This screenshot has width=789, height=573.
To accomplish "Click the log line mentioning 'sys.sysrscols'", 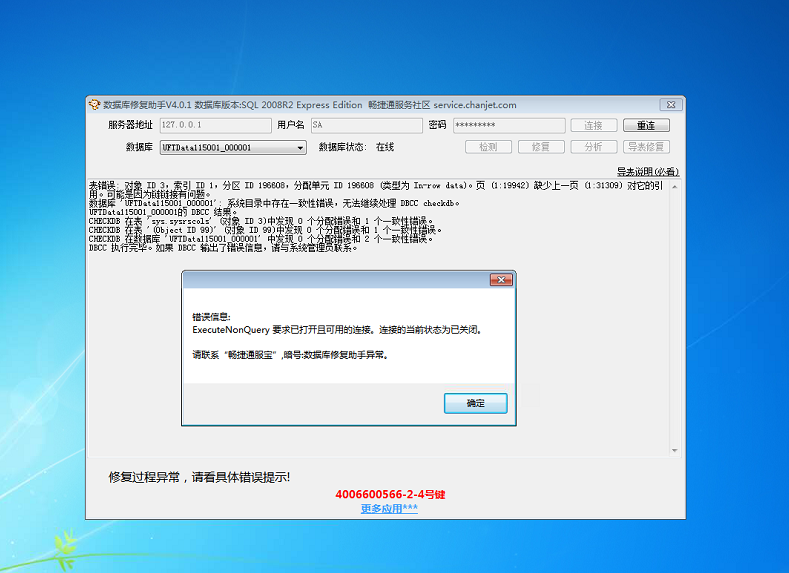I will click(261, 221).
